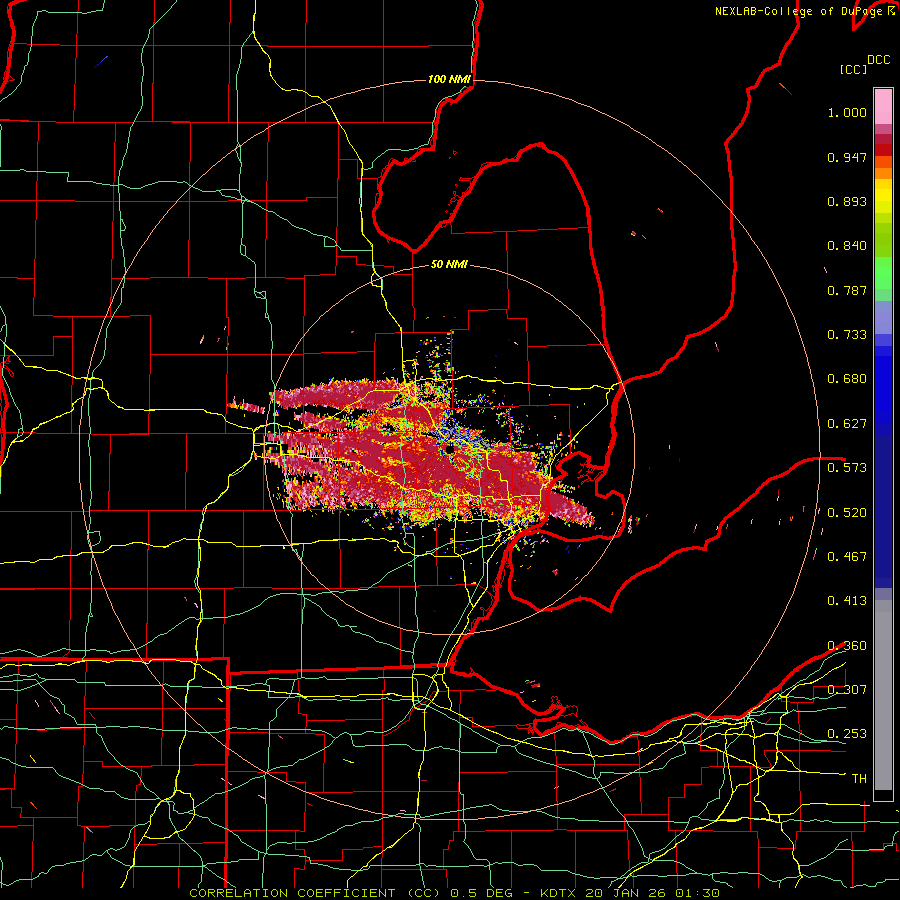
Task: Select the 0.307 scale value
Action: (x=847, y=690)
